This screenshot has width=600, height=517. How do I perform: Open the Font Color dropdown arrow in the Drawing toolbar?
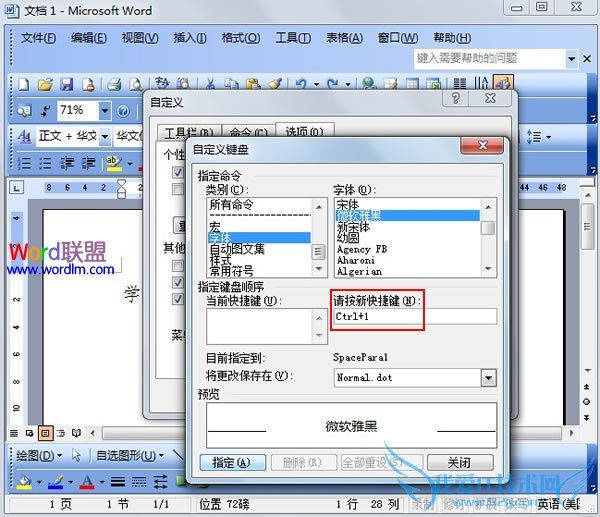pos(102,482)
